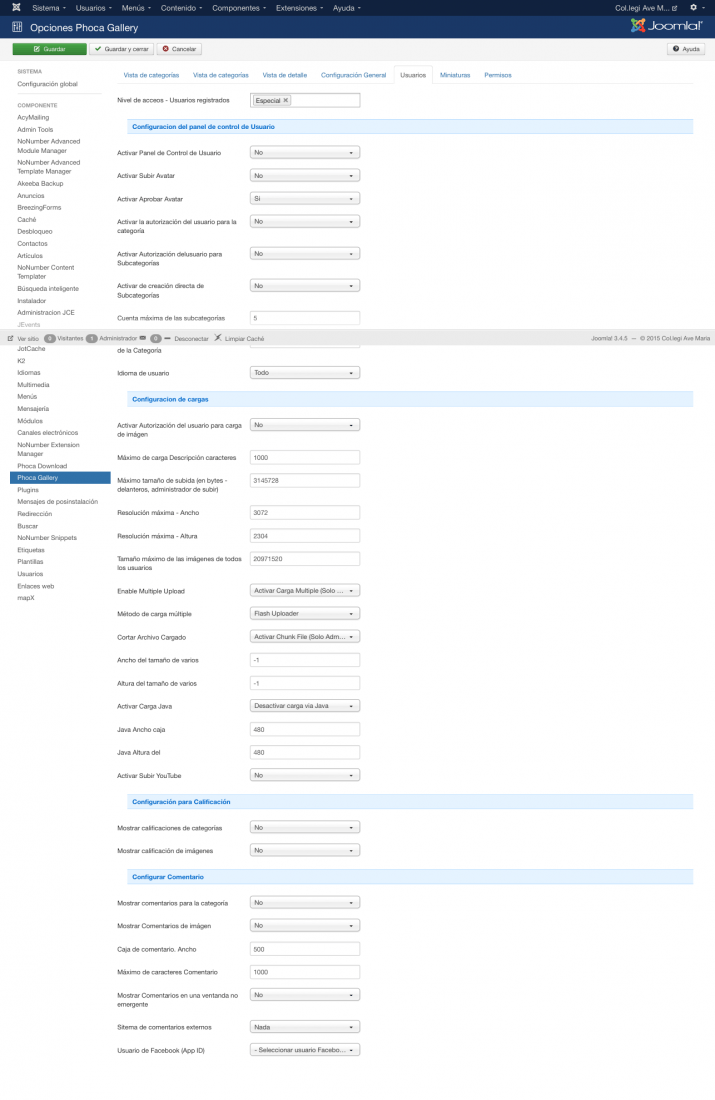Click Caja de comentario Ancho field
Image resolution: width=715 pixels, height=1100 pixels.
coord(305,949)
